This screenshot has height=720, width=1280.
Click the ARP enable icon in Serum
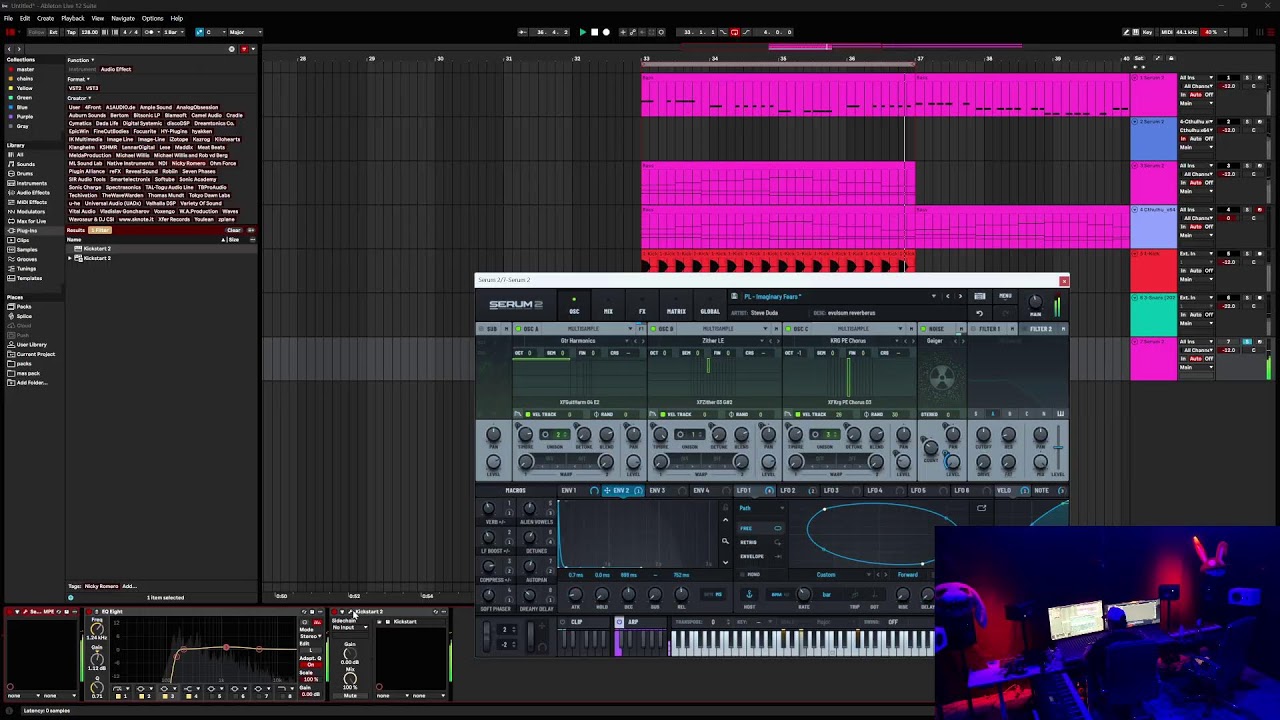tap(619, 622)
